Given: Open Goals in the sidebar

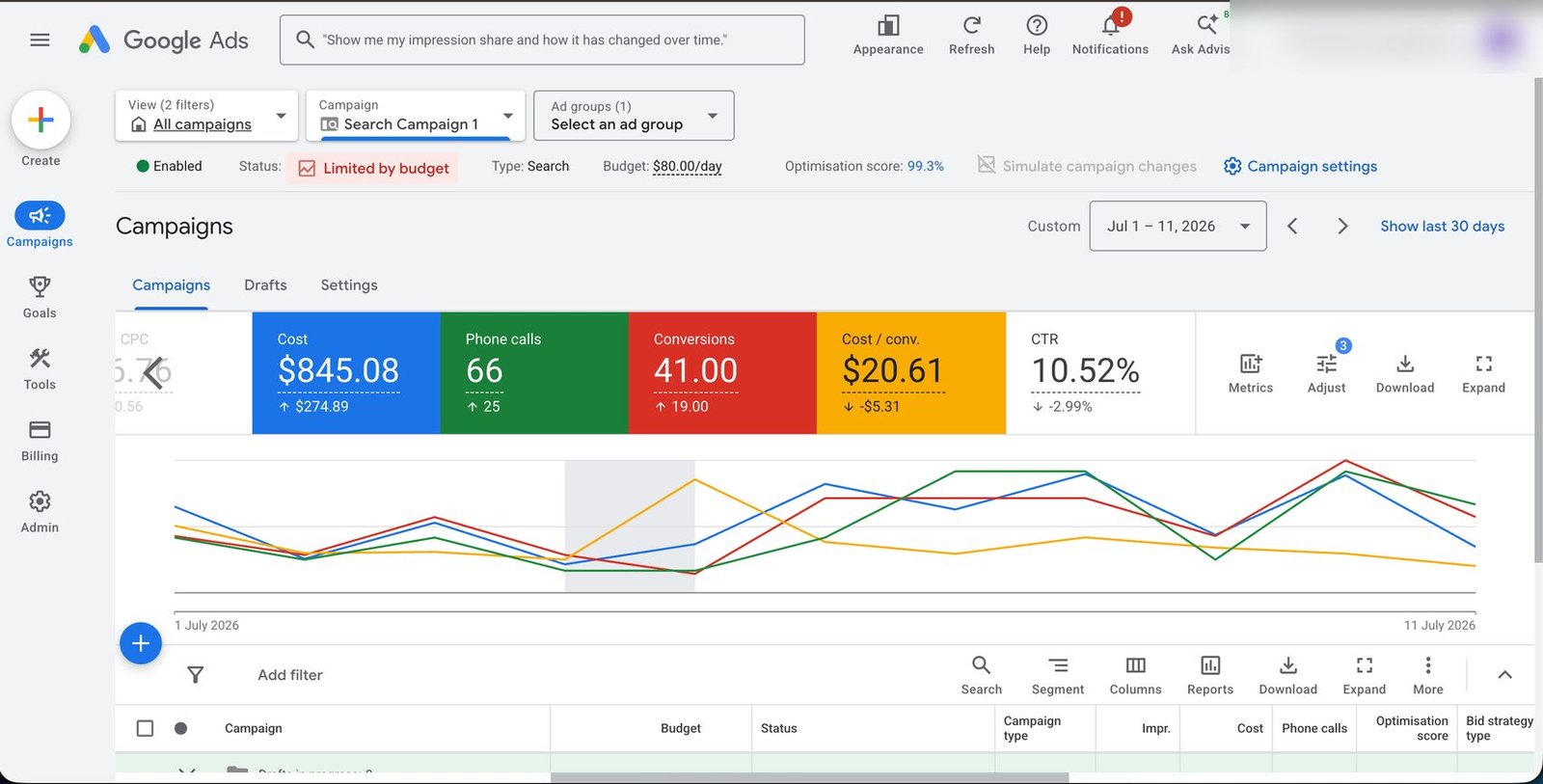Looking at the screenshot, I should coord(40,297).
